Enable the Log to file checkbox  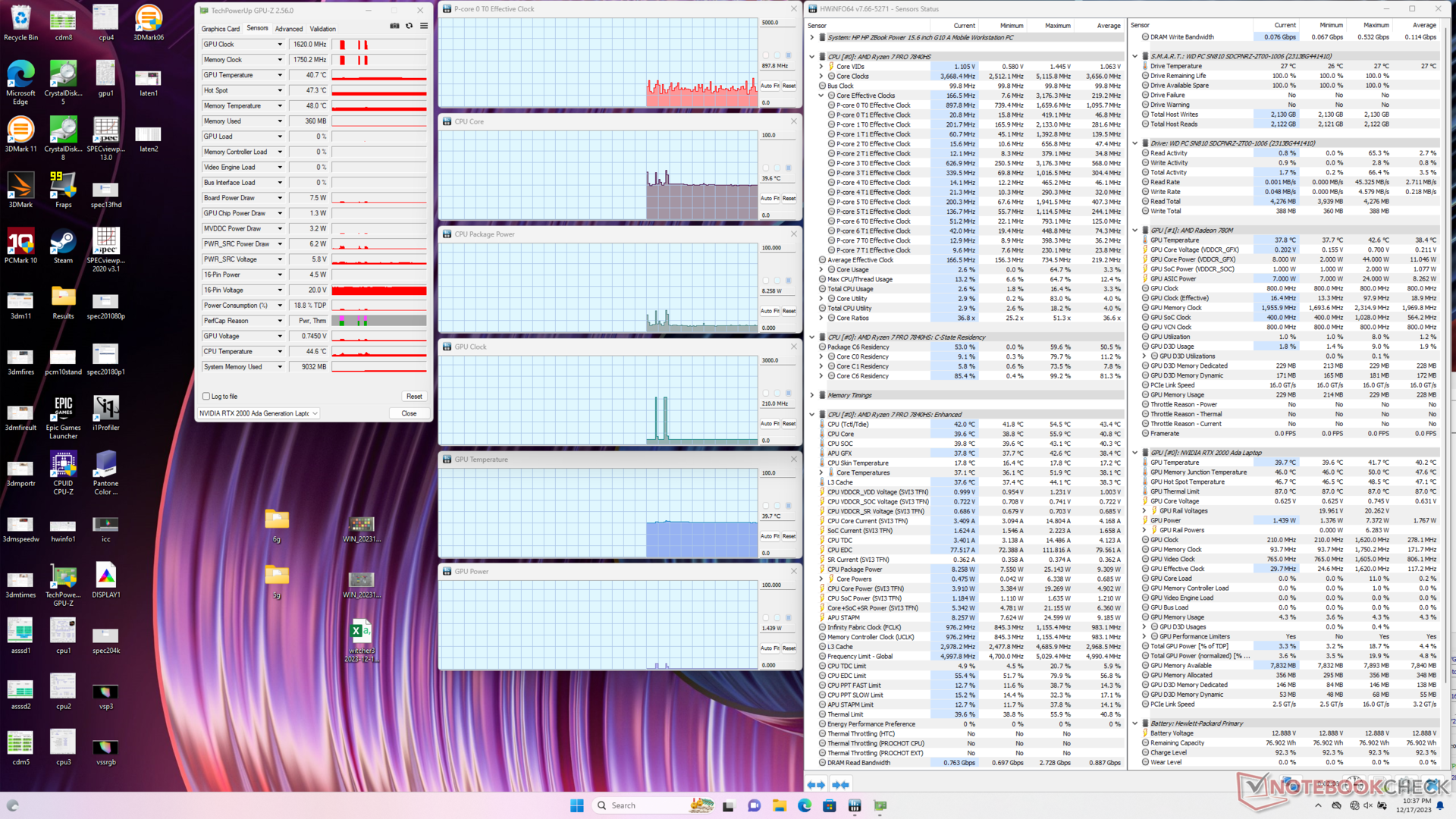tap(206, 396)
